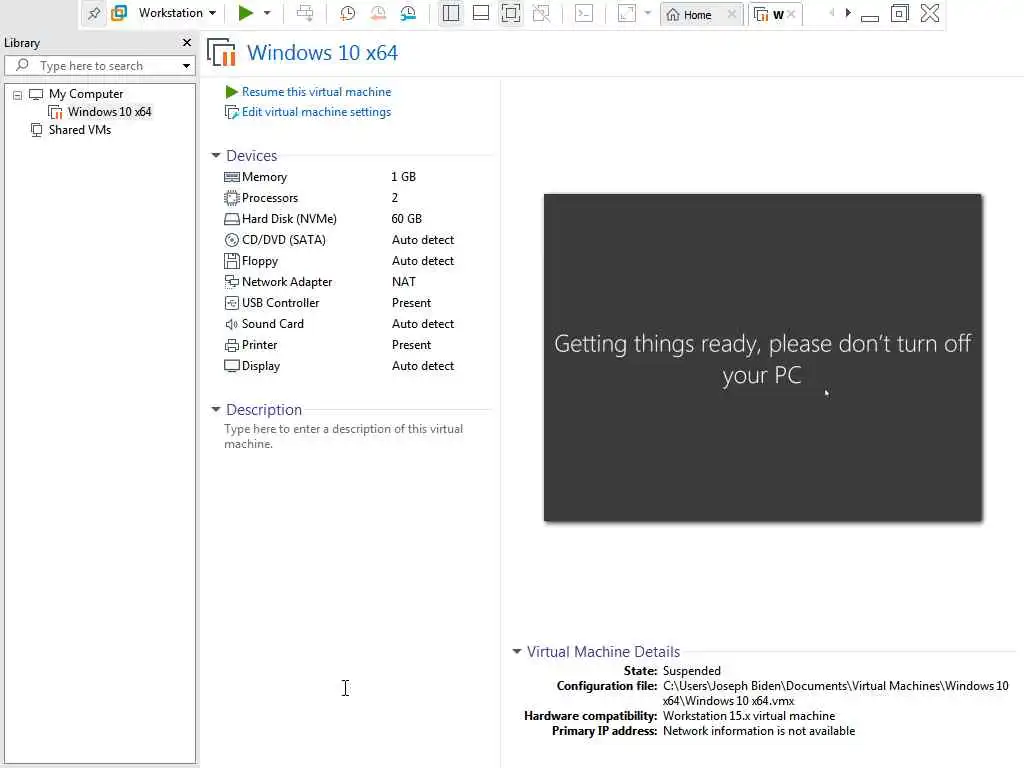Enter full screen mode icon
The height and width of the screenshot is (768, 1024).
pyautogui.click(x=511, y=13)
